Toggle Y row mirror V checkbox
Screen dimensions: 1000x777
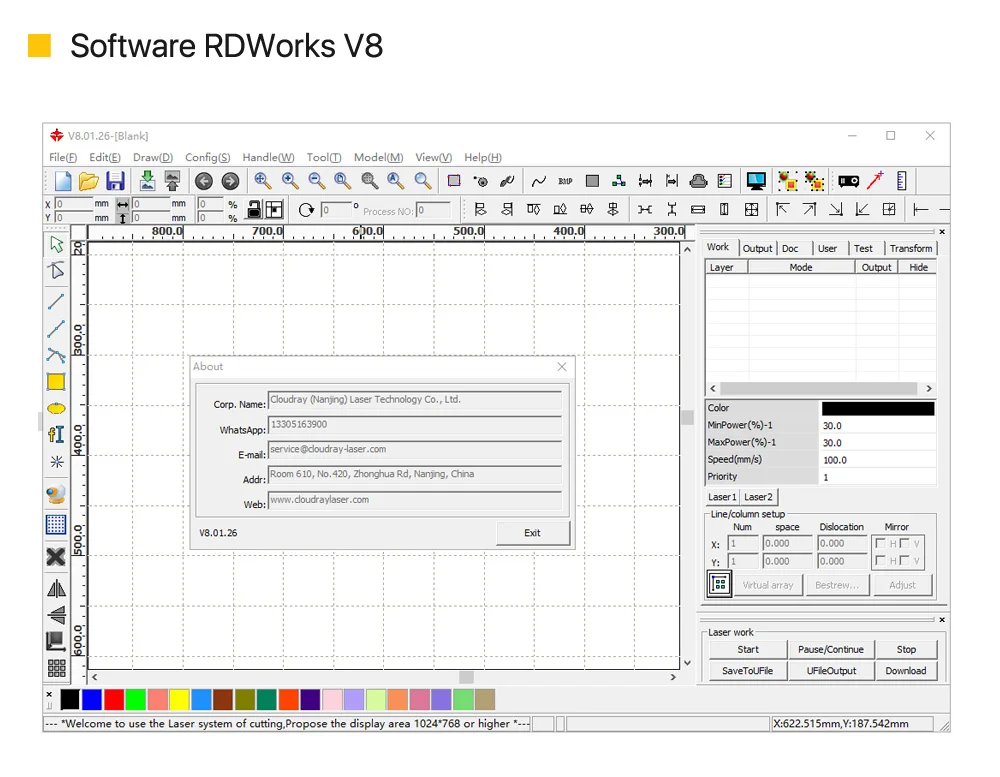point(904,561)
